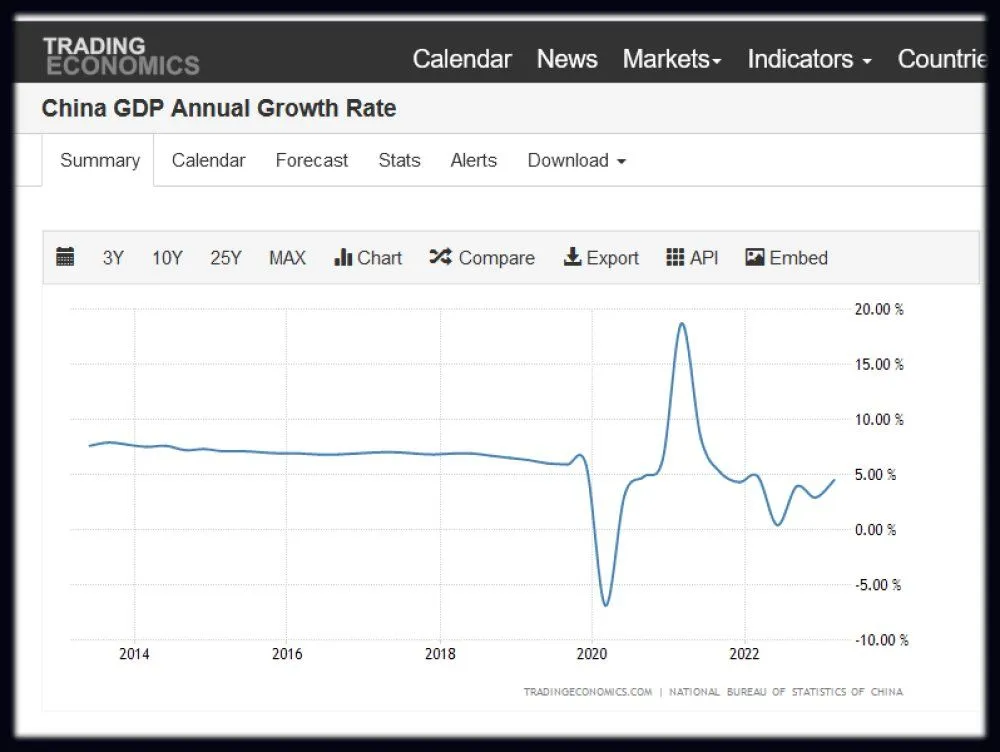Select the 3Y time range
Screen dimensions: 1000x752
pos(113,258)
